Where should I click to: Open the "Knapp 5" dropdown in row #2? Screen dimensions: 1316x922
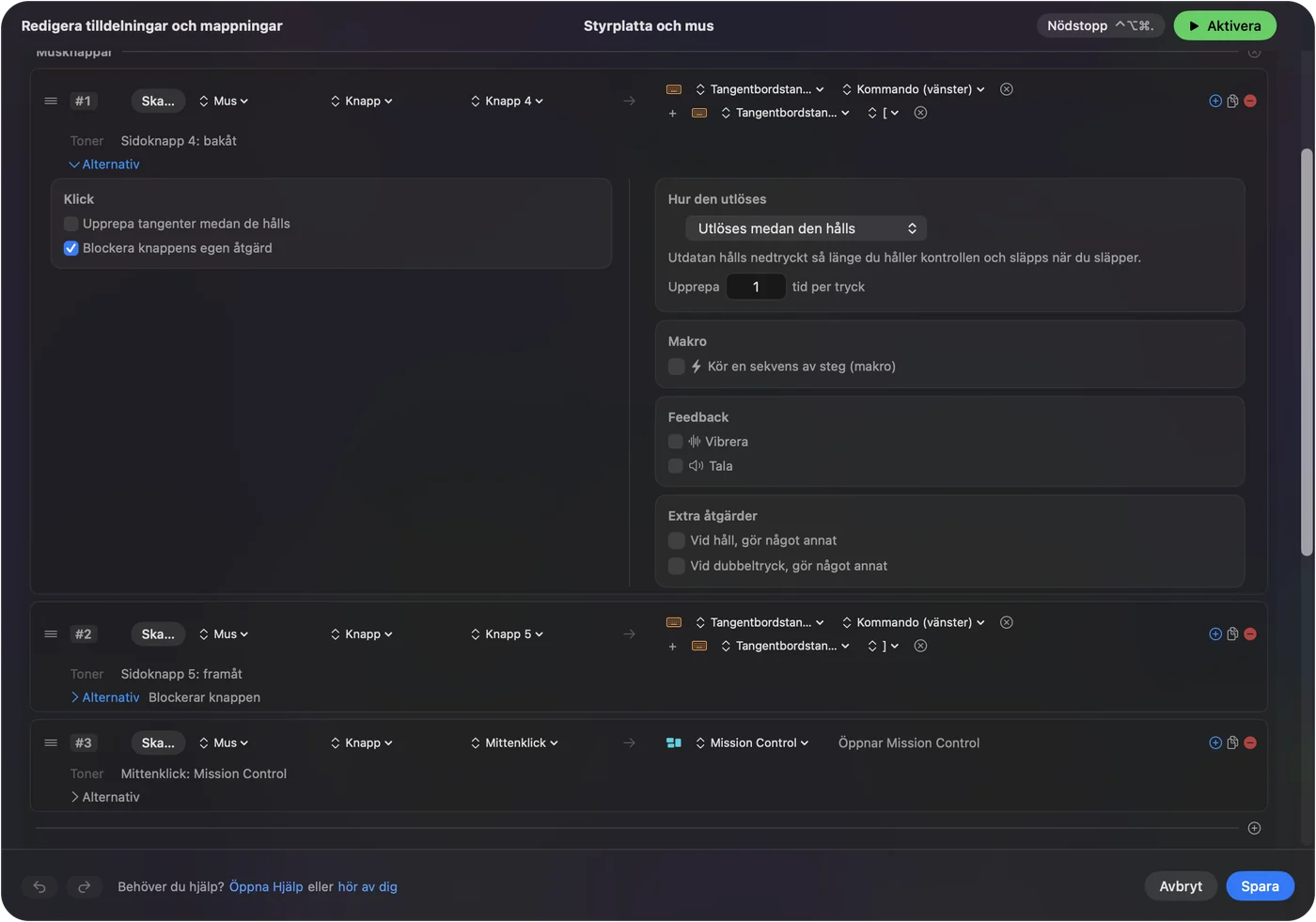(508, 634)
